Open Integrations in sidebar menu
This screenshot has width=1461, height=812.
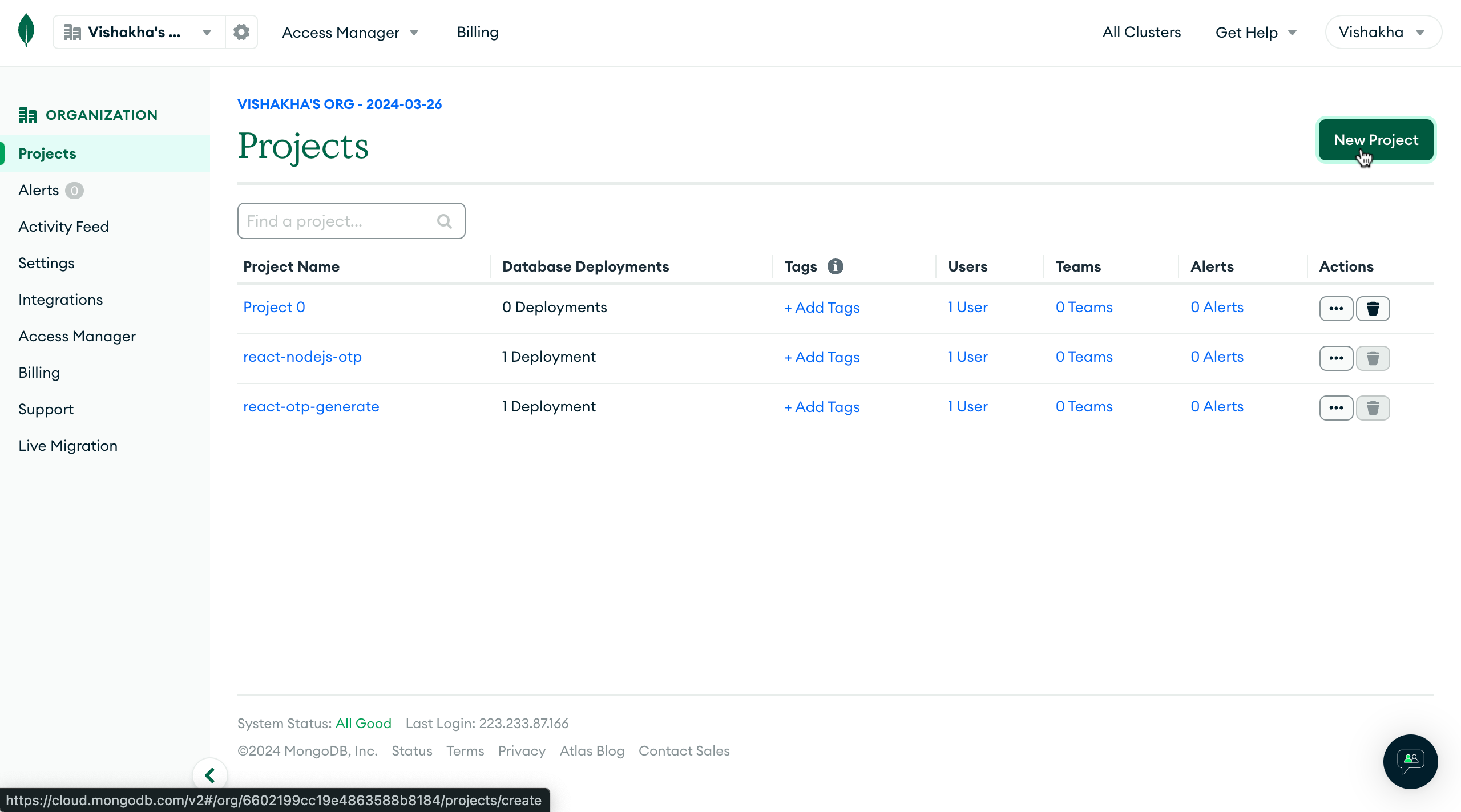click(x=60, y=300)
